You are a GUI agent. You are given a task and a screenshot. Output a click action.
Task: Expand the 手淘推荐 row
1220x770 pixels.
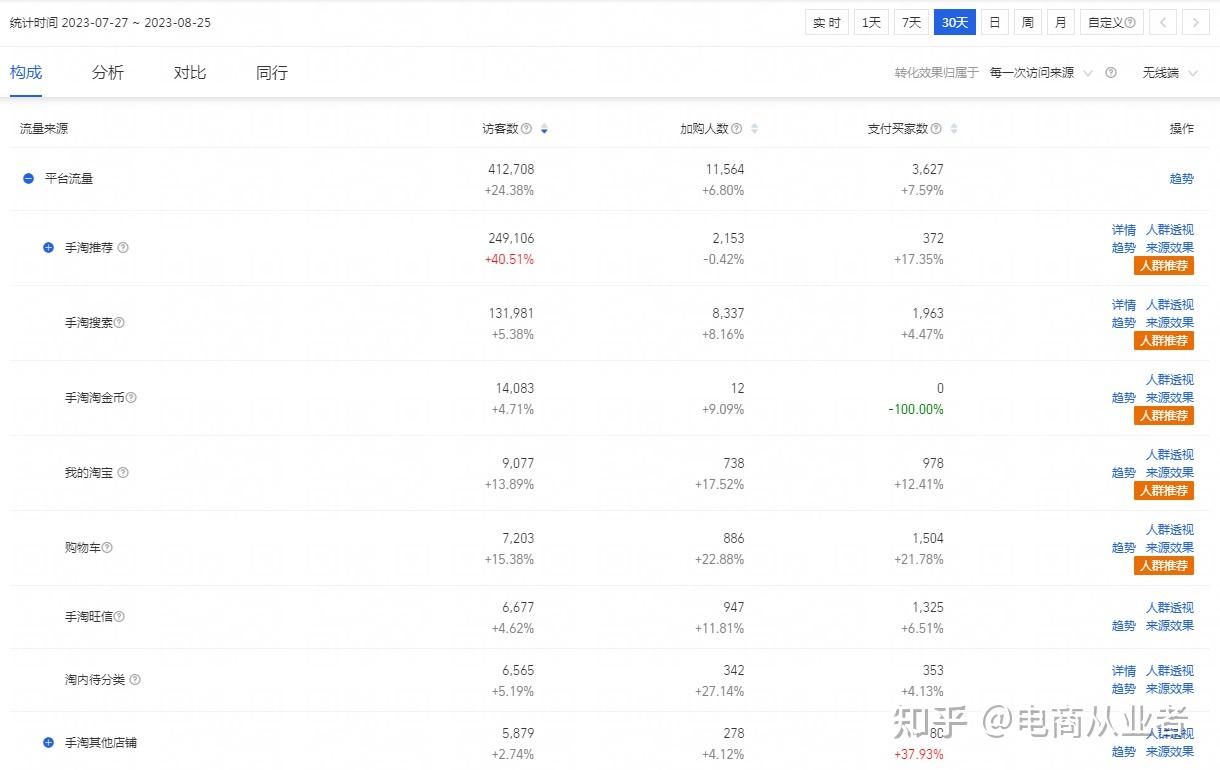tap(48, 247)
